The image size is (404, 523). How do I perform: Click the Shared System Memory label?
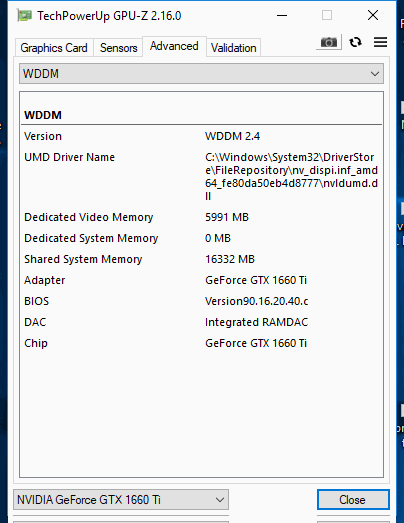pyautogui.click(x=83, y=259)
